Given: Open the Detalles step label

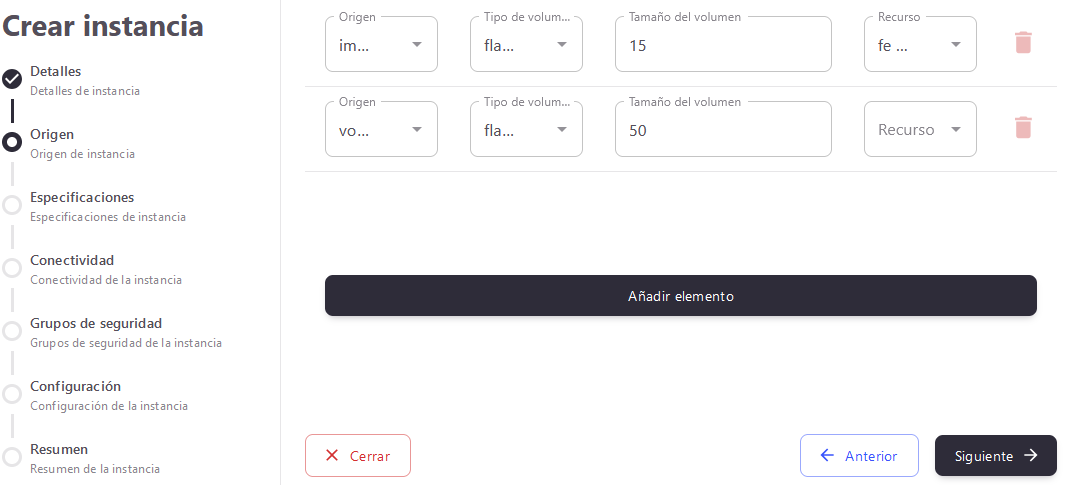Looking at the screenshot, I should [x=56, y=72].
